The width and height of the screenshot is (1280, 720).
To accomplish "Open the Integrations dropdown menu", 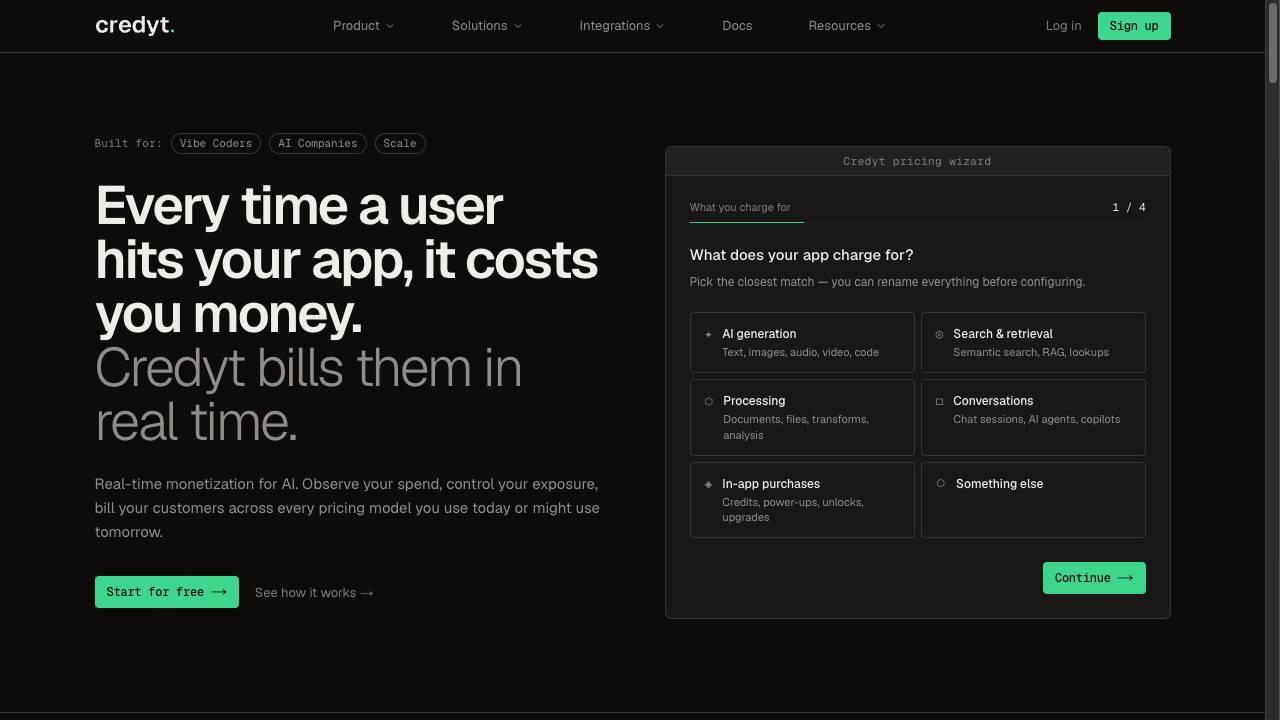I will point(621,26).
